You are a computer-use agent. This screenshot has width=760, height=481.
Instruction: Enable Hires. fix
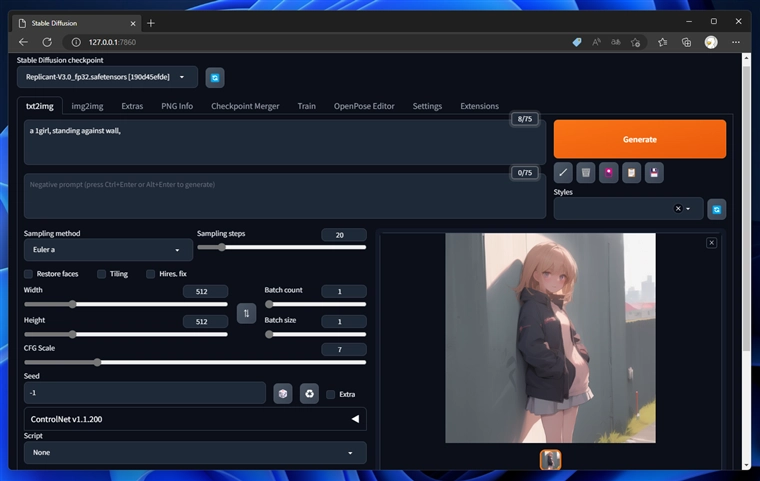[x=151, y=274]
